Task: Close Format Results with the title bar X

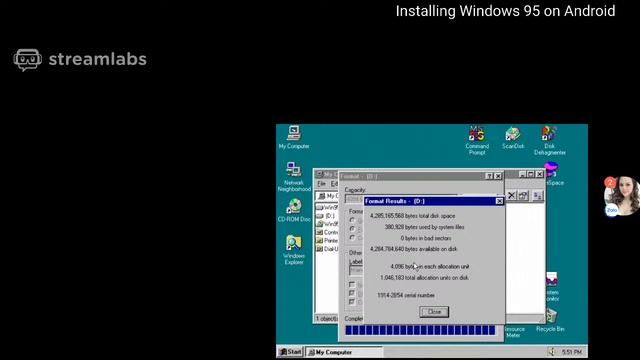Action: tap(499, 201)
